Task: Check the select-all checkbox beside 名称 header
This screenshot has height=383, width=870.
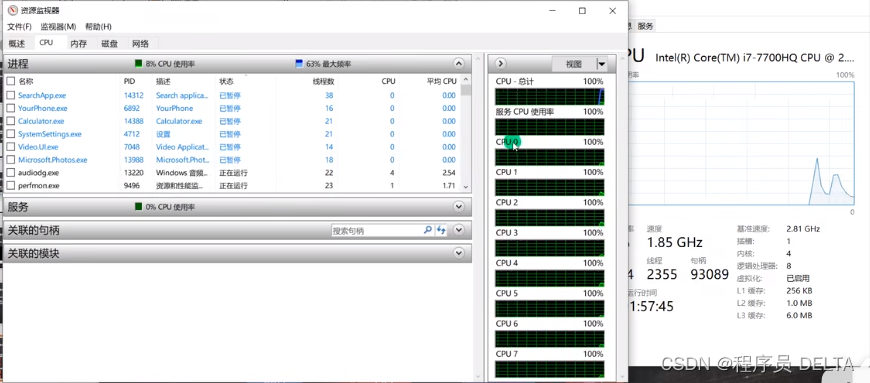Action: tap(11, 81)
